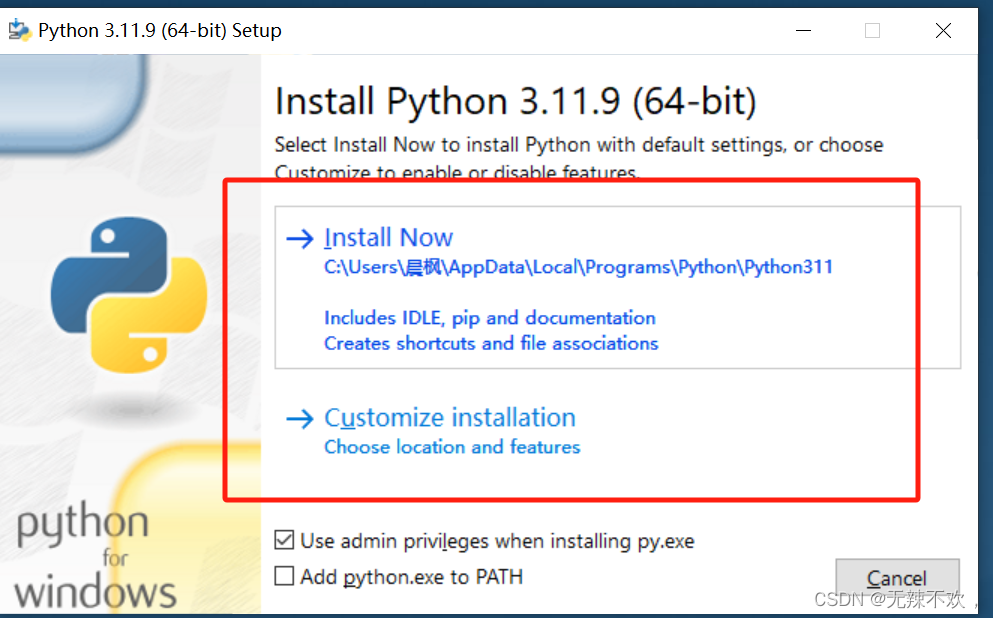The height and width of the screenshot is (618, 993).
Task: Click the default install path text
Action: coord(578,267)
